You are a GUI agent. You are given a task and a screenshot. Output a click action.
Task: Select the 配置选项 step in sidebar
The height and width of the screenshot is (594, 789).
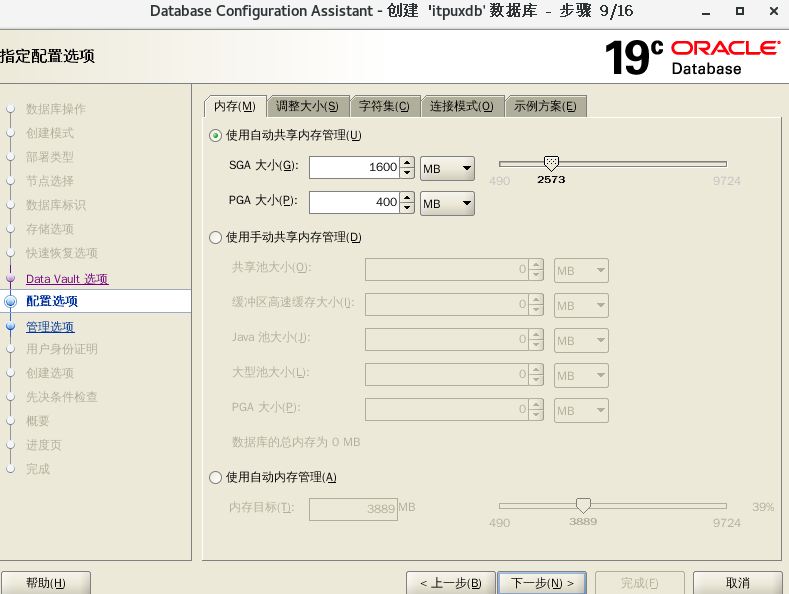52,301
